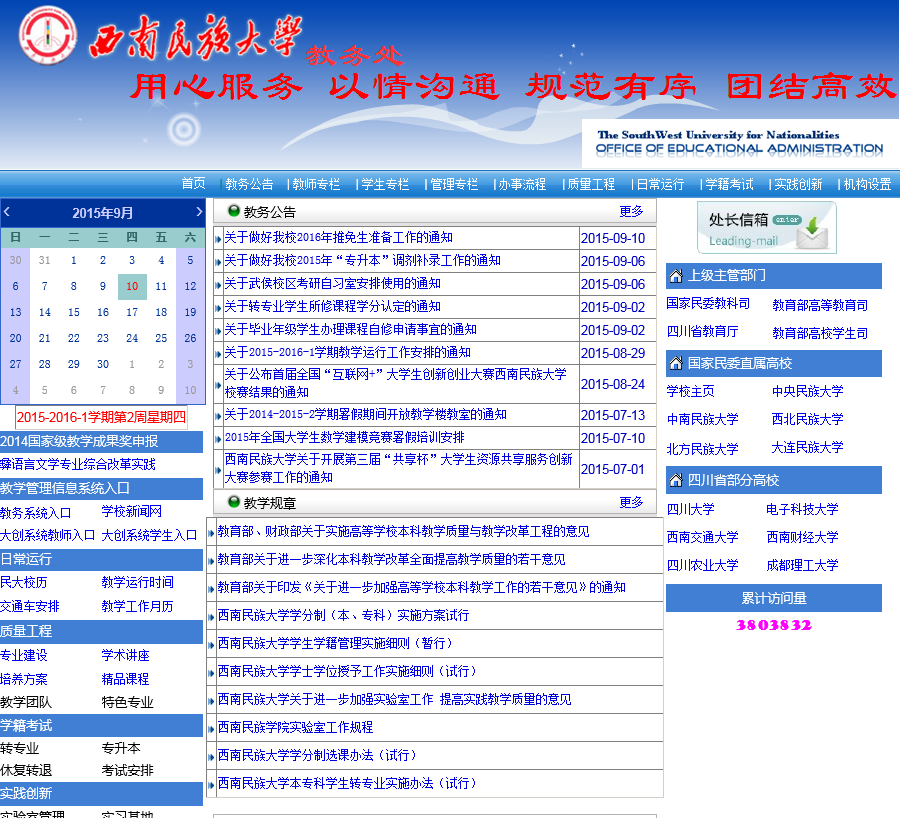Open notice 关于转专业学生所修课程学分认定的通知
Image resolution: width=900 pixels, height=818 pixels.
click(332, 306)
